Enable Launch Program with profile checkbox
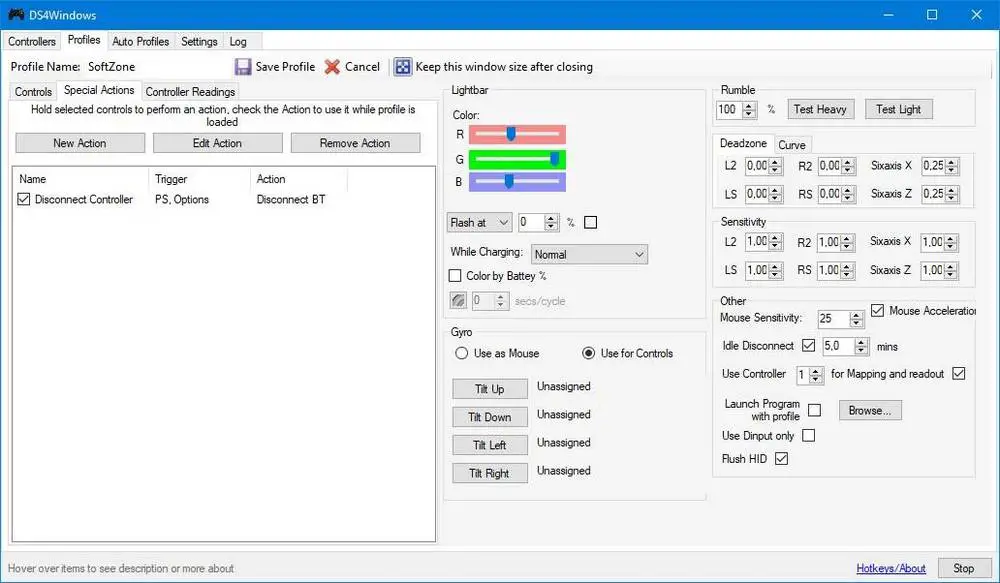 [x=814, y=410]
